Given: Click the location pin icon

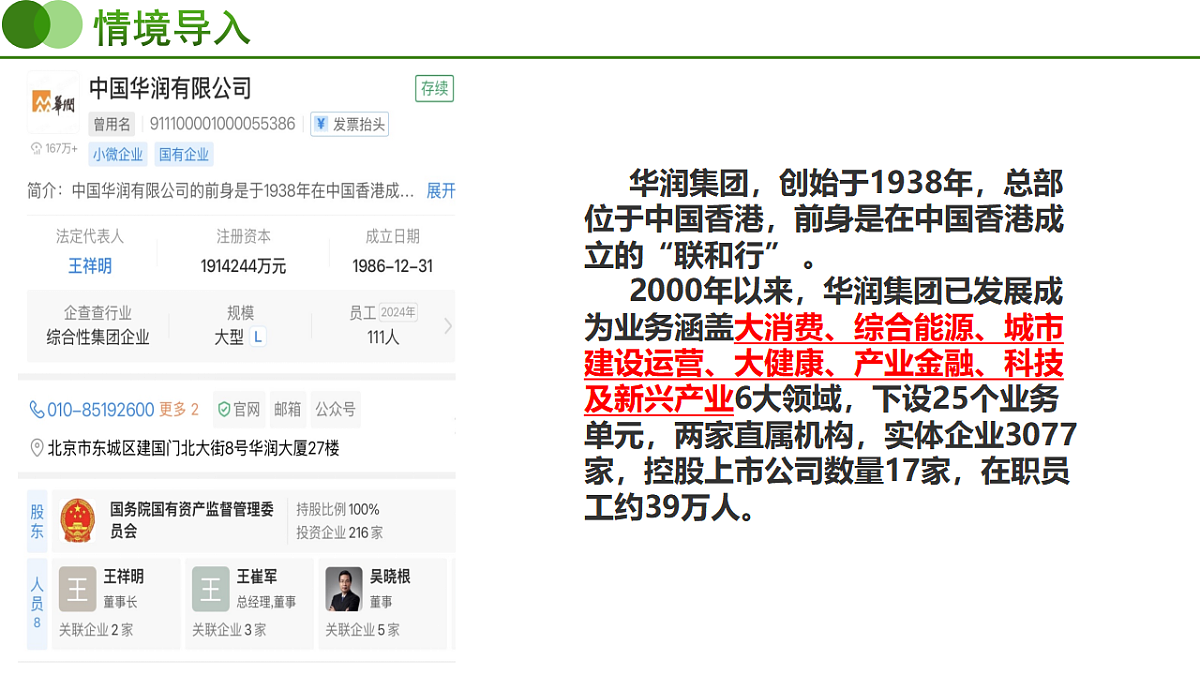Looking at the screenshot, I should click(x=37, y=448).
